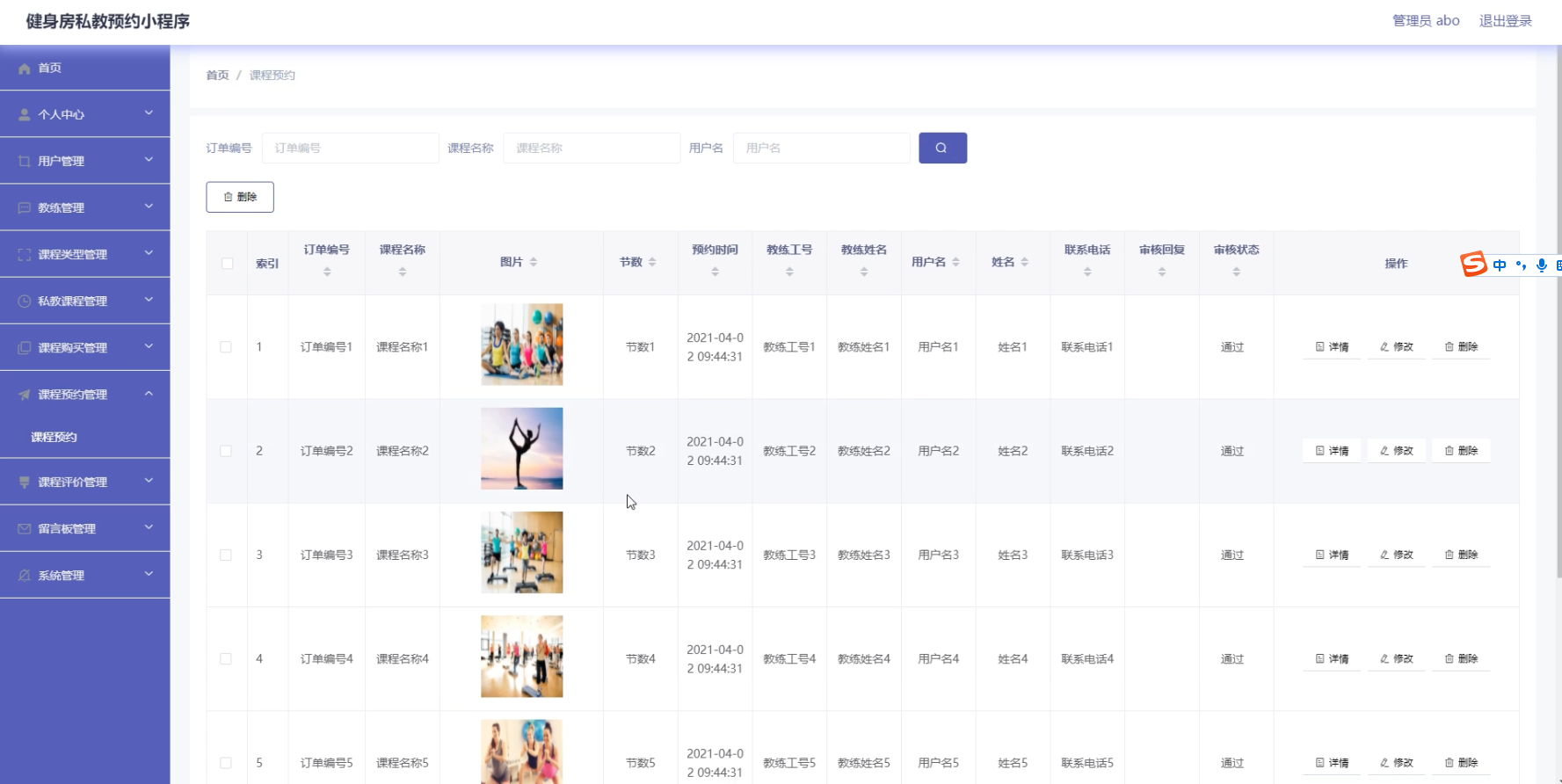
Task: Click the batch 删除 button above table
Action: [240, 197]
